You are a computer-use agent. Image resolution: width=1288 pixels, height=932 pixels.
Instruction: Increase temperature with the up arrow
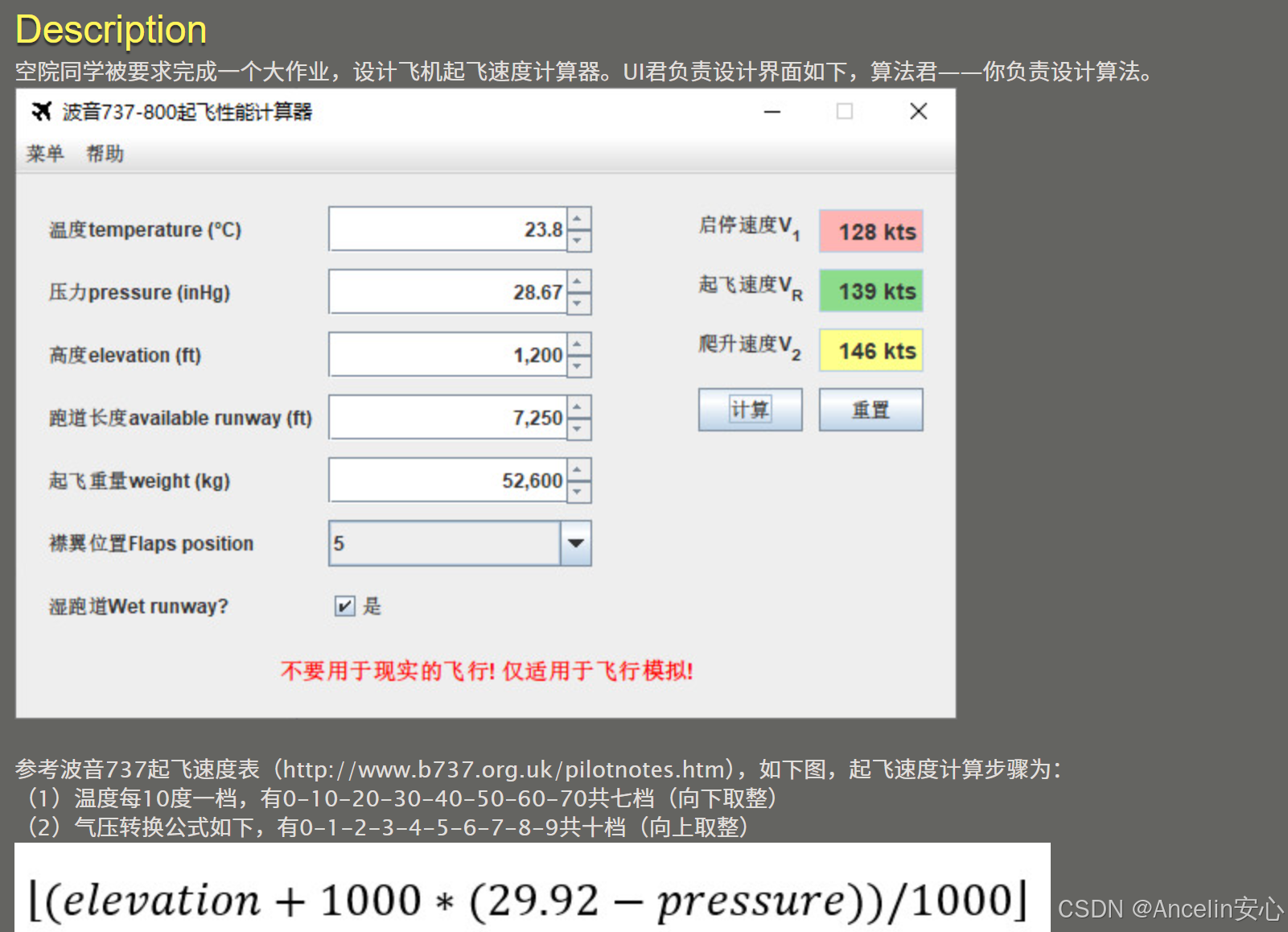578,218
